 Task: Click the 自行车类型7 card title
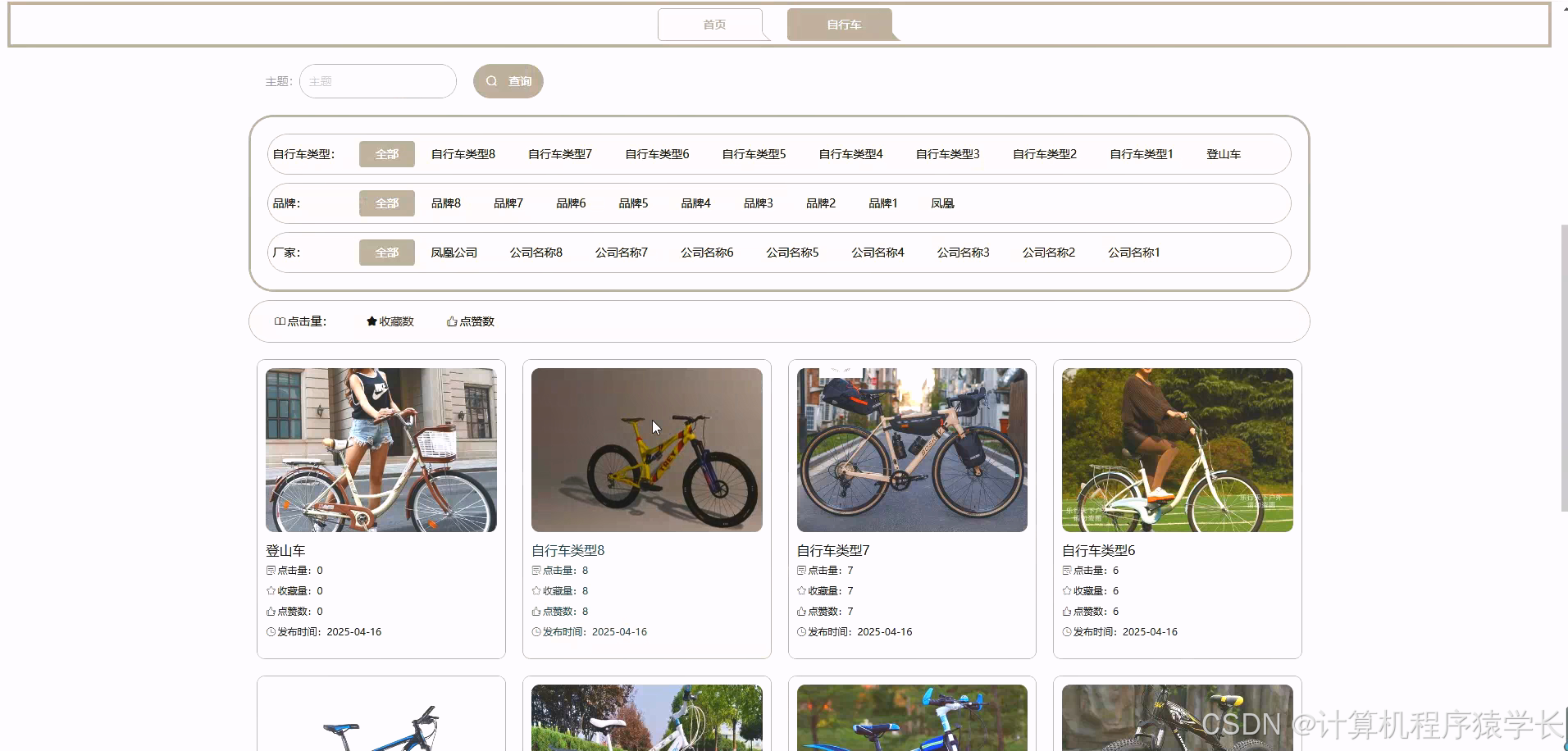833,551
